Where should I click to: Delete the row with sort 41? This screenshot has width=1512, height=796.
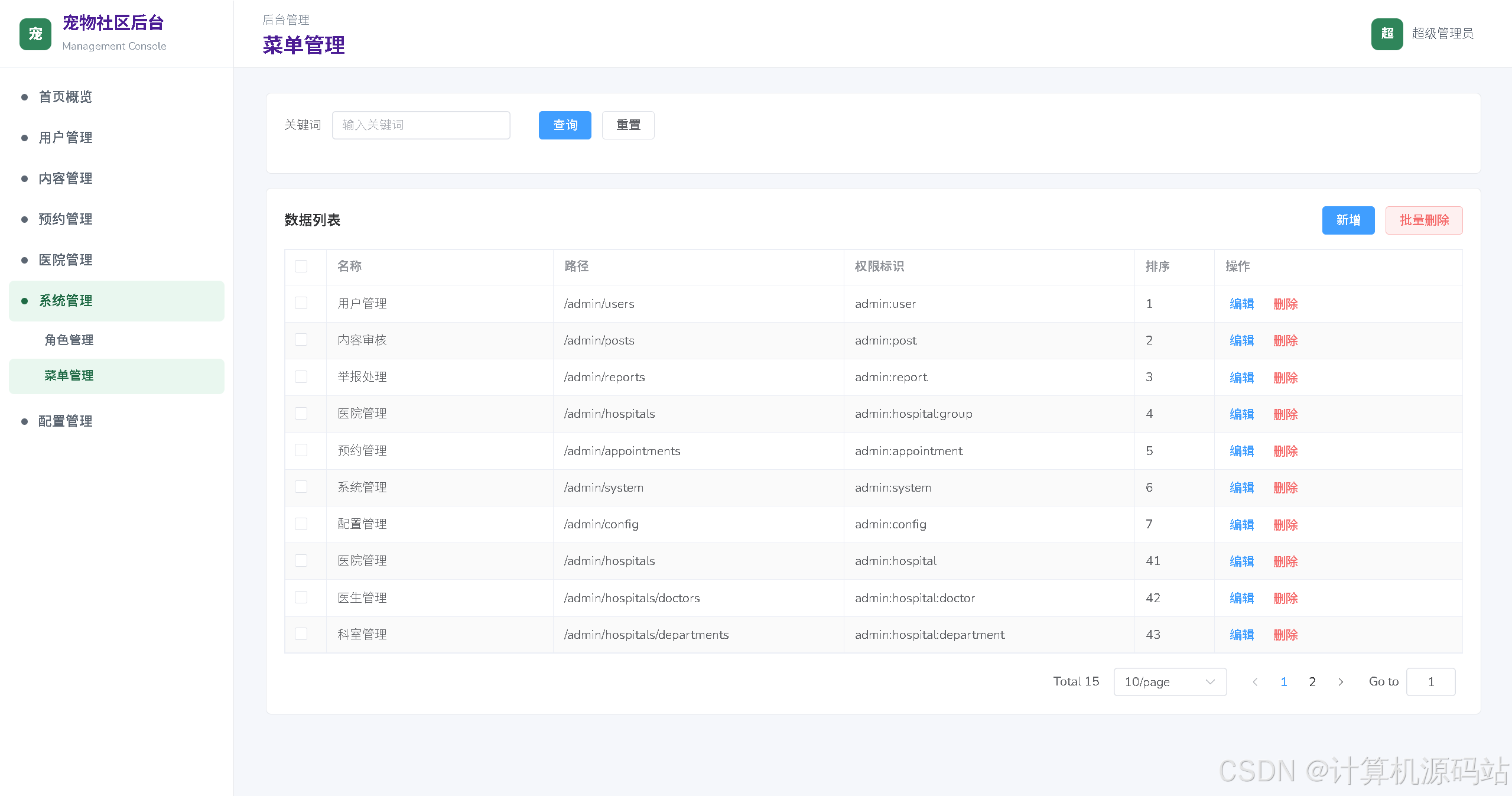click(1285, 561)
